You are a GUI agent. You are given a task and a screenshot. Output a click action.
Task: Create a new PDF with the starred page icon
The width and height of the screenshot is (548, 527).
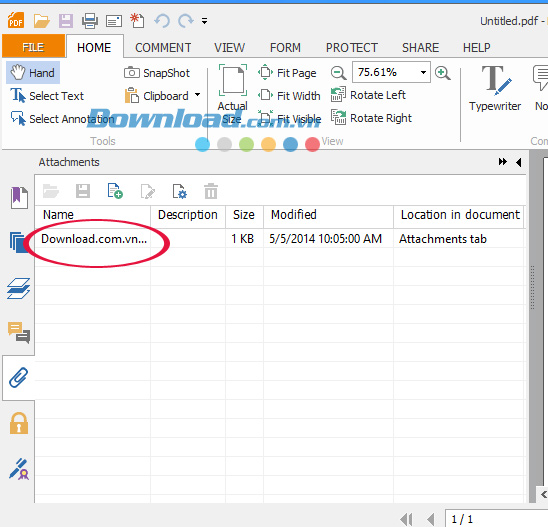(x=137, y=21)
